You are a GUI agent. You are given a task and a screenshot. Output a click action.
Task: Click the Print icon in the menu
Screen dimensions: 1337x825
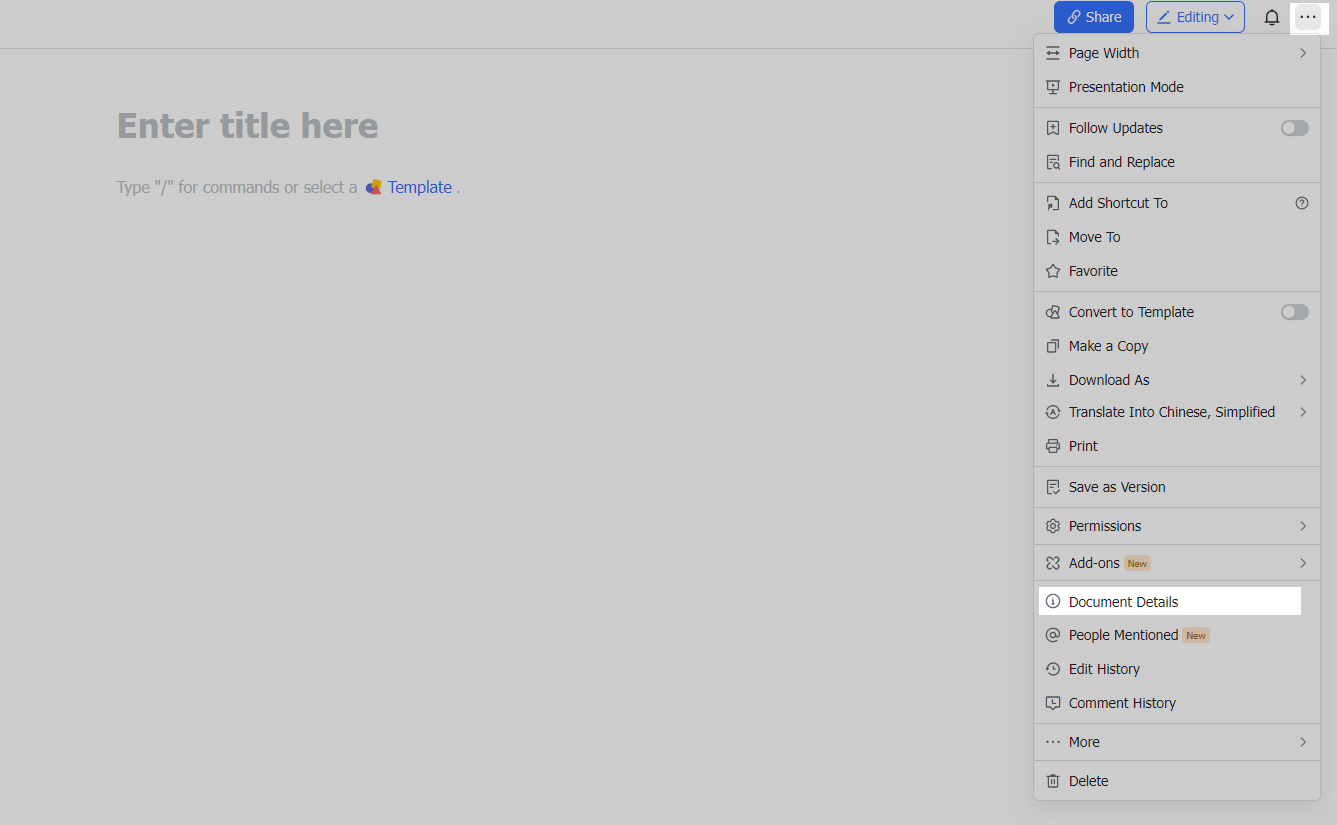1052,445
